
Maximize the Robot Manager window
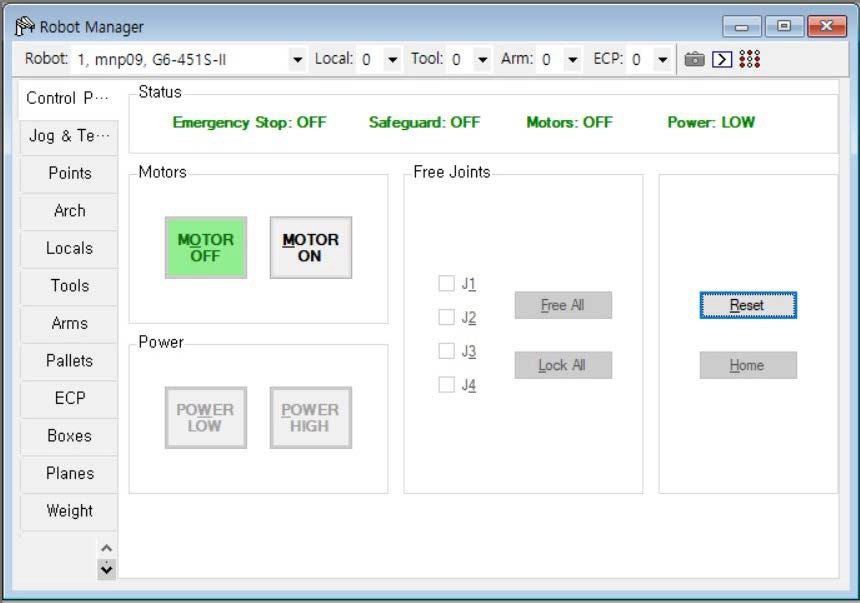[784, 26]
